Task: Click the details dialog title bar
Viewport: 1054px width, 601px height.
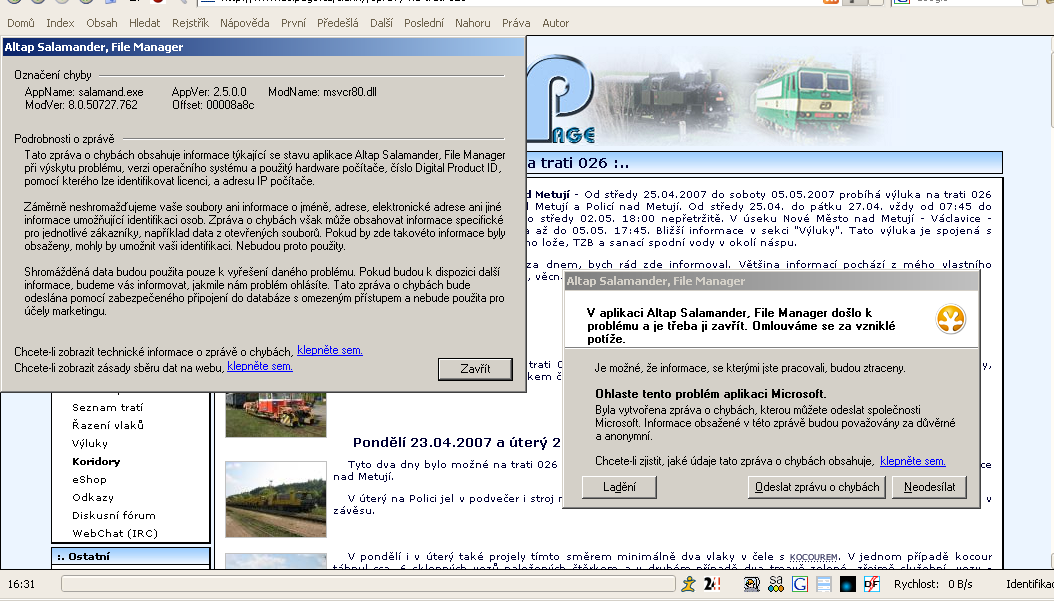Action: (x=263, y=47)
